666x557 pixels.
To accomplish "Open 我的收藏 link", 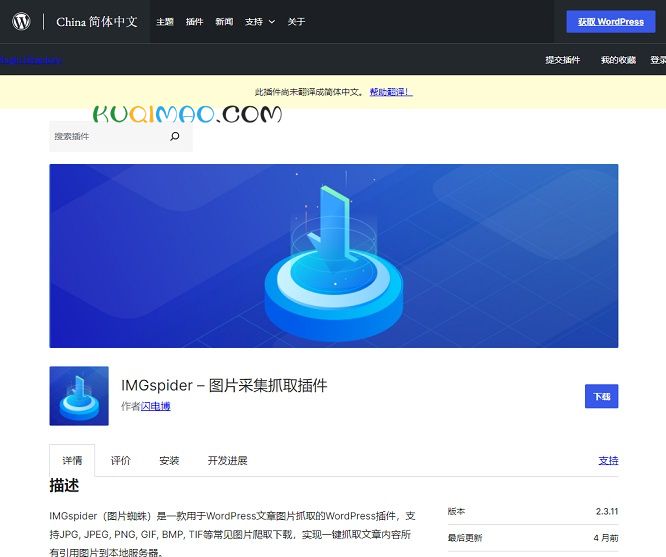I will [618, 60].
